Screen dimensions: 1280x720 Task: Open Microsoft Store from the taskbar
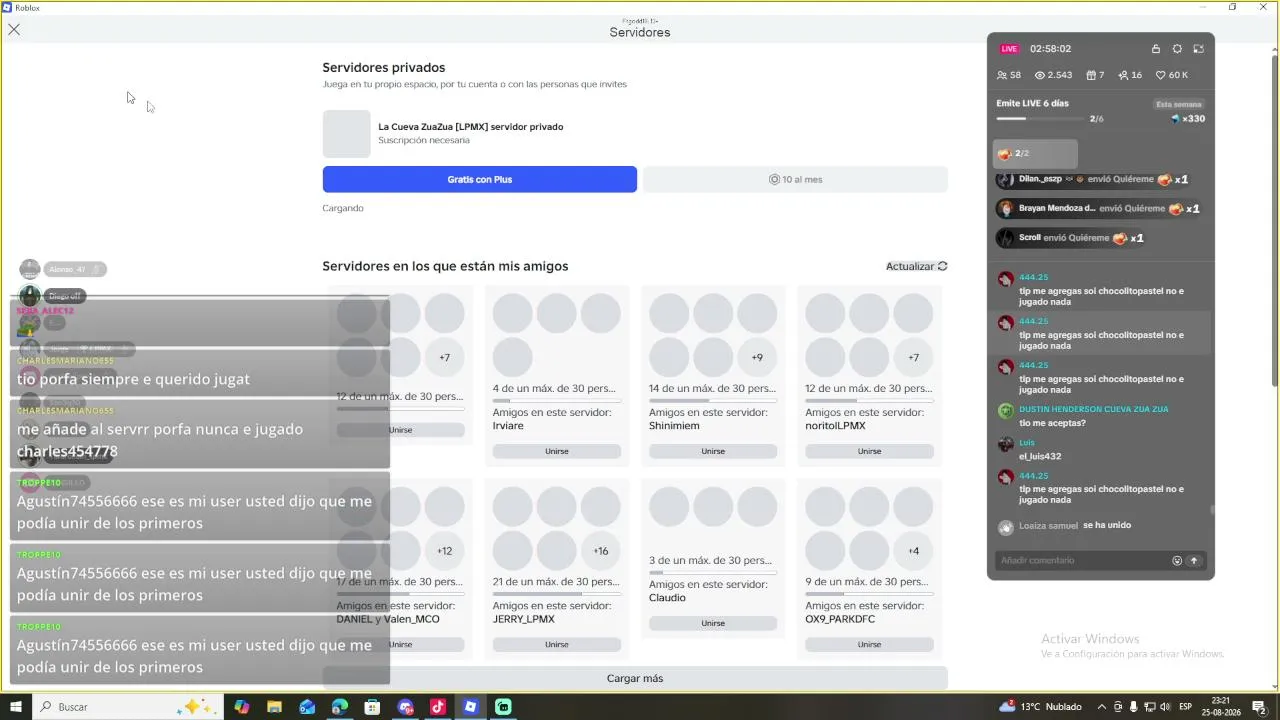click(372, 707)
